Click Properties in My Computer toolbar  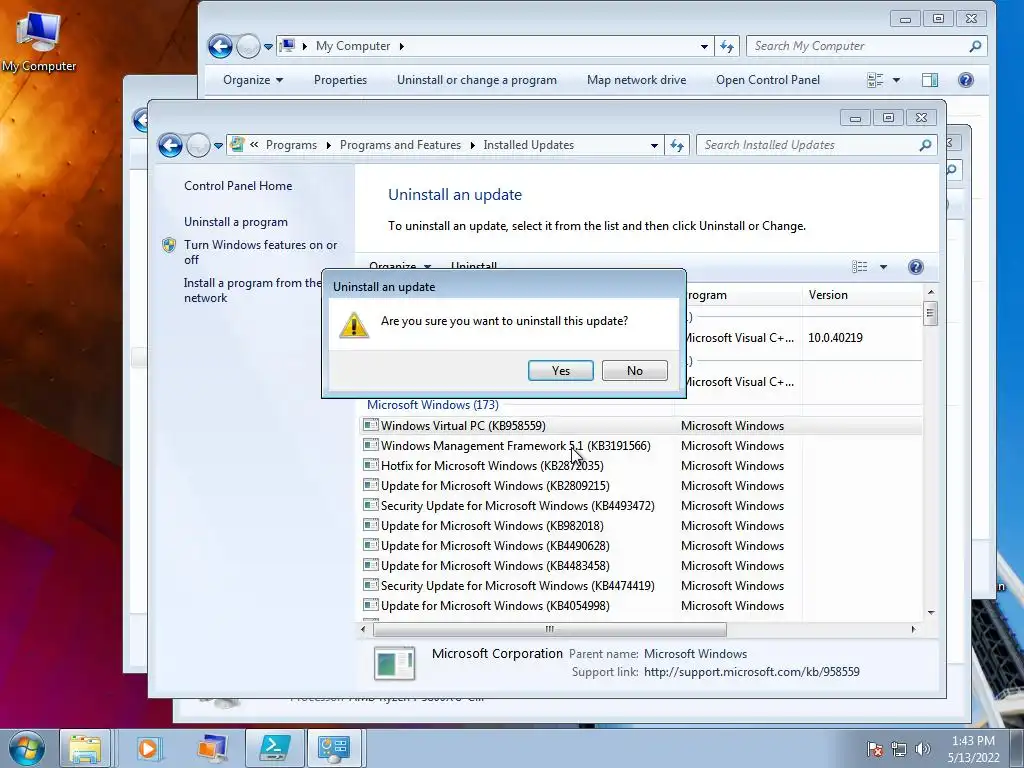tap(340, 80)
